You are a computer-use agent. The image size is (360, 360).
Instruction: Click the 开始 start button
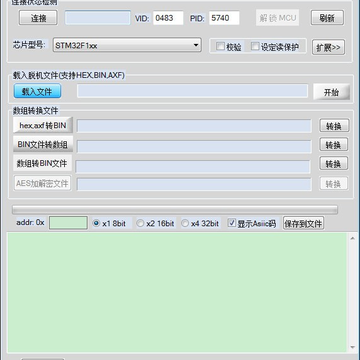pos(331,92)
